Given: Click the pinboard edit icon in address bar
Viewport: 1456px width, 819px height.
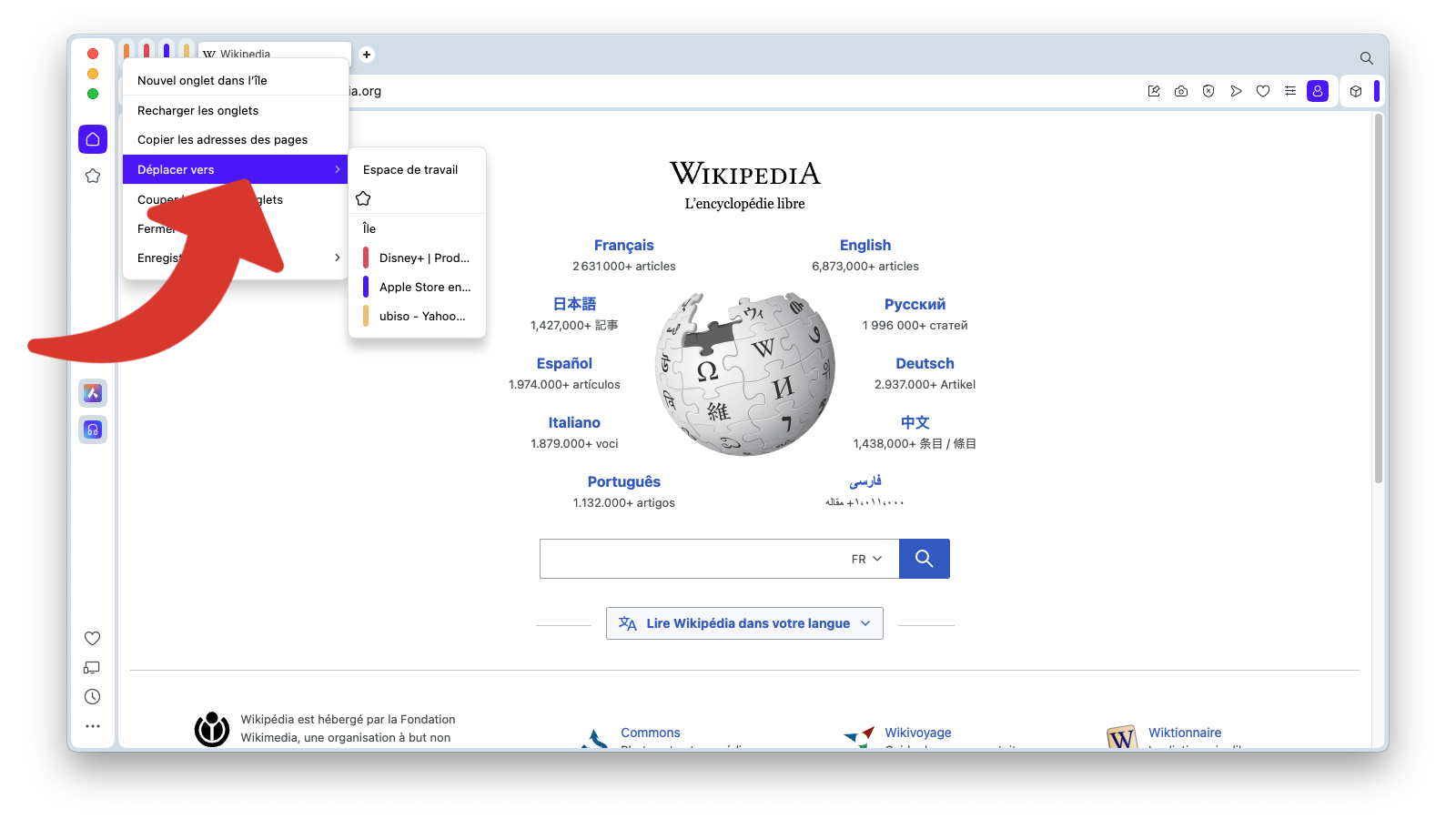Looking at the screenshot, I should 1154,91.
